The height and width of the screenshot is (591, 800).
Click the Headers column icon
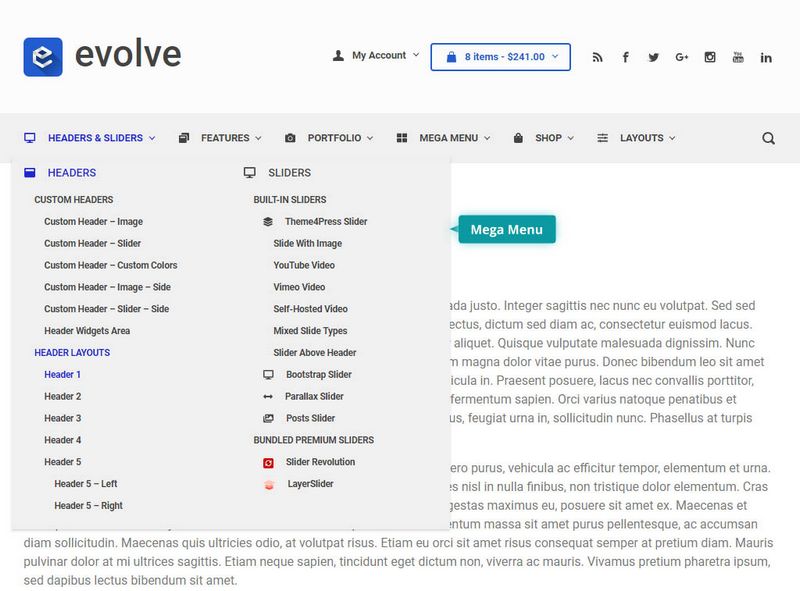[30, 173]
